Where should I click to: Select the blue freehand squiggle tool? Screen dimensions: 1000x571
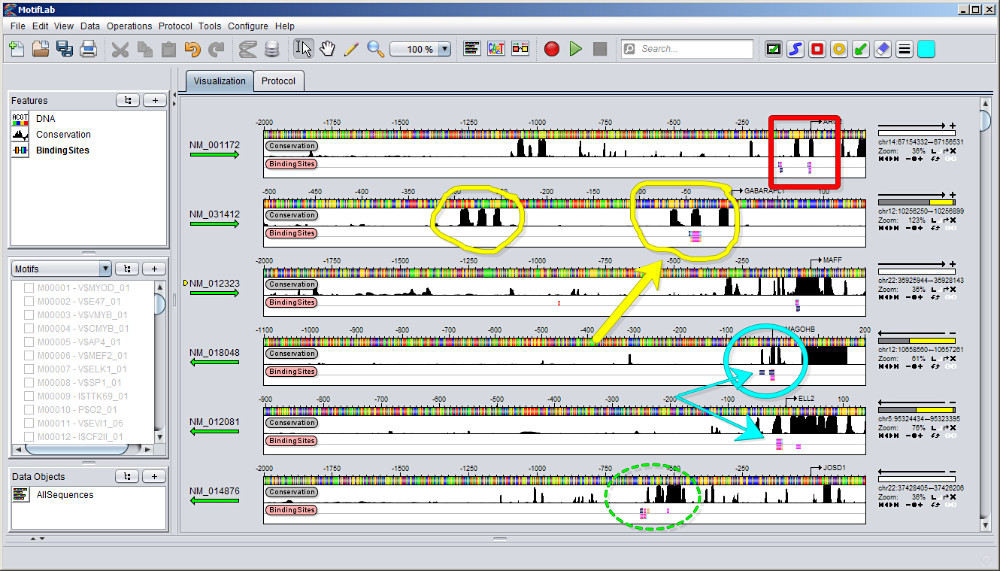coord(795,49)
